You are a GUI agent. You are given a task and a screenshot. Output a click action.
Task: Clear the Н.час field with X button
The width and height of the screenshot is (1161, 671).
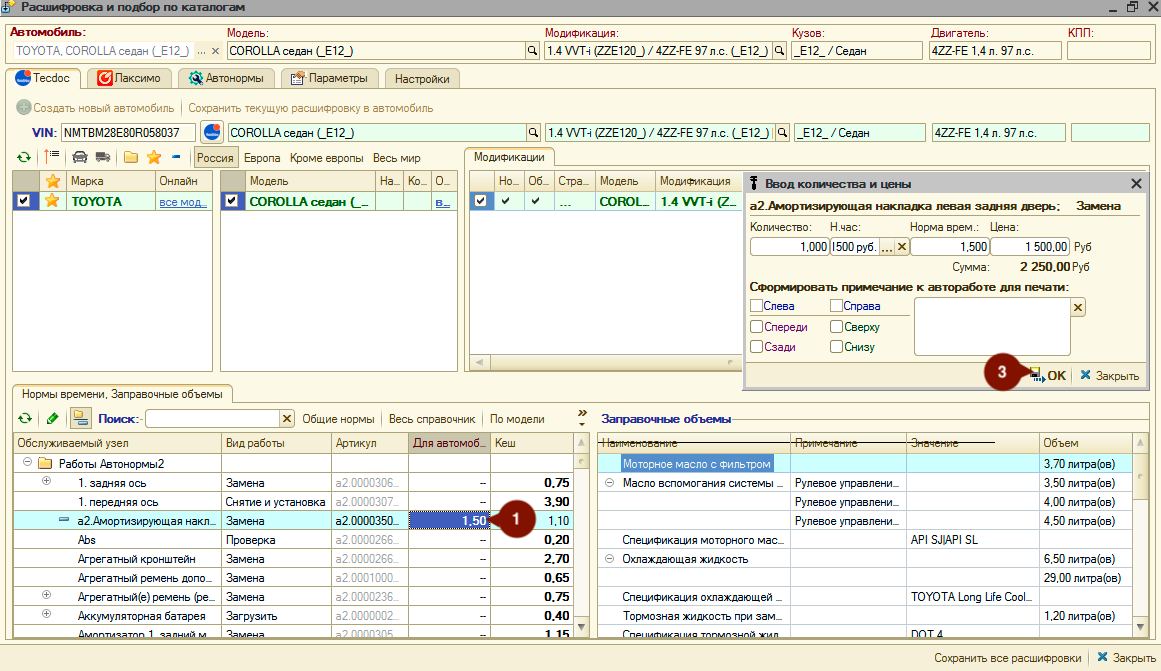pos(902,247)
